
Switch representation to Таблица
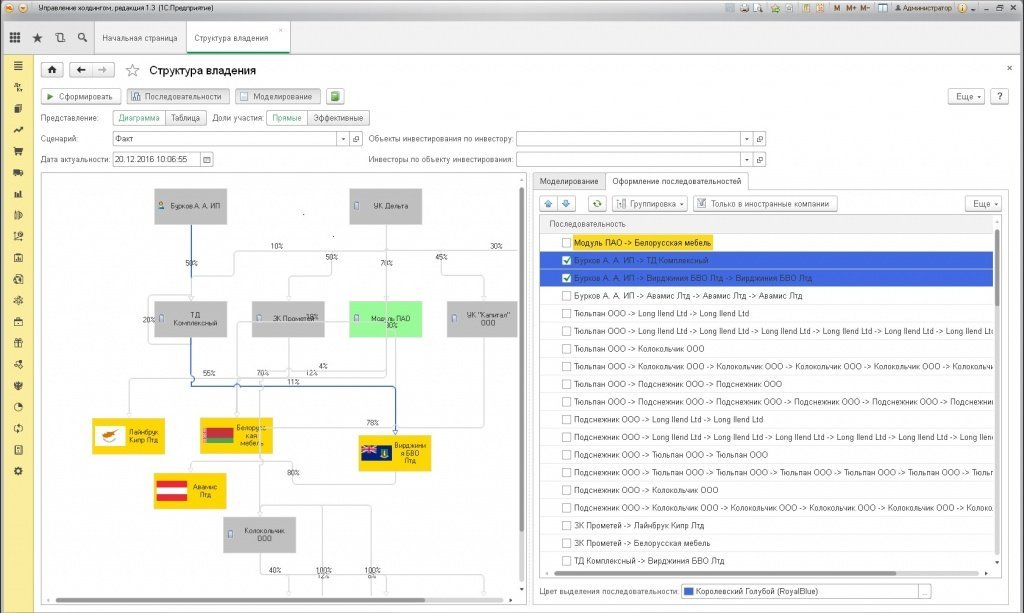pyautogui.click(x=185, y=118)
